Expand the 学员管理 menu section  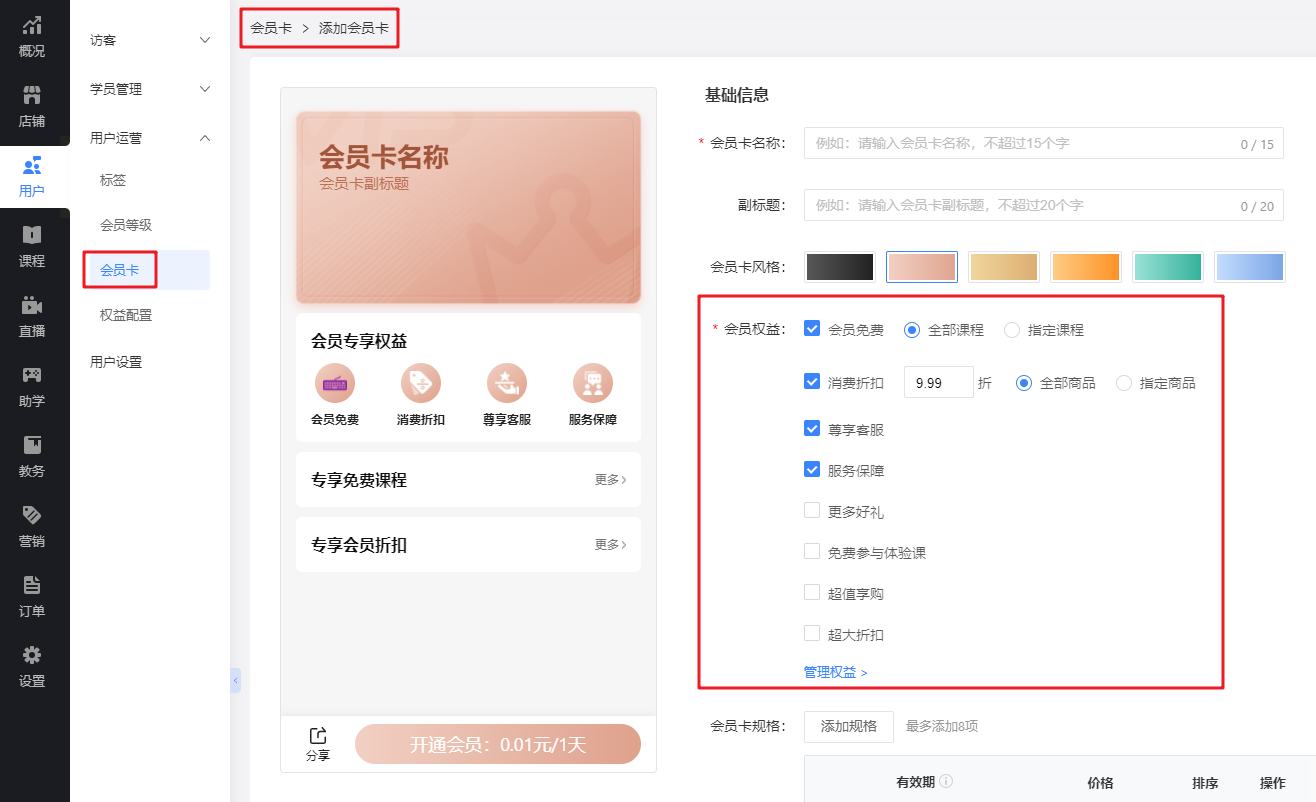pos(150,89)
